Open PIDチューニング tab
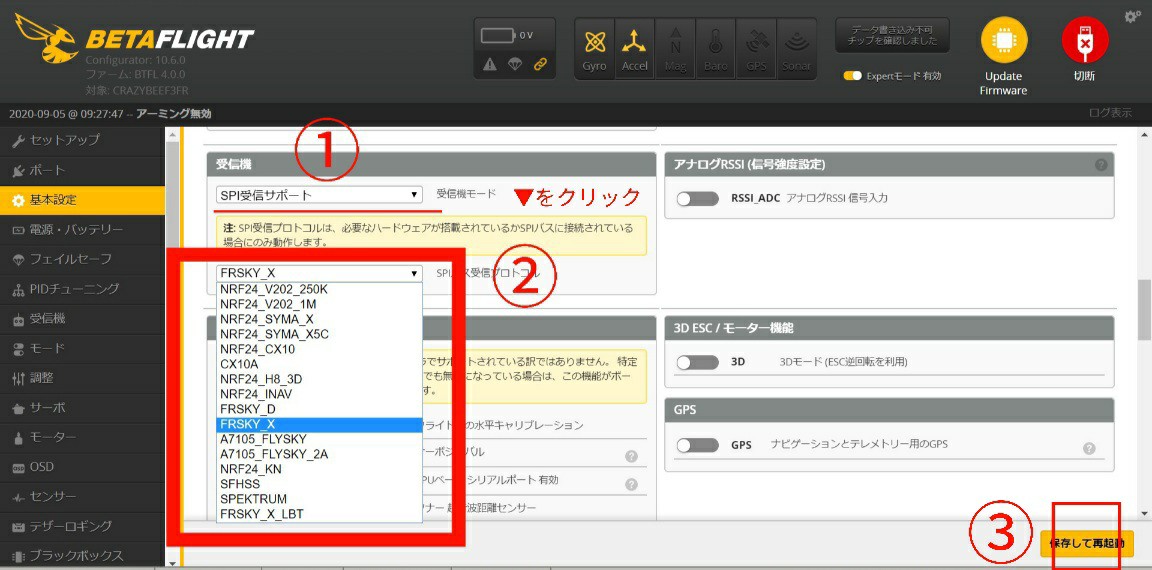This screenshot has height=570, width=1152. (82, 289)
